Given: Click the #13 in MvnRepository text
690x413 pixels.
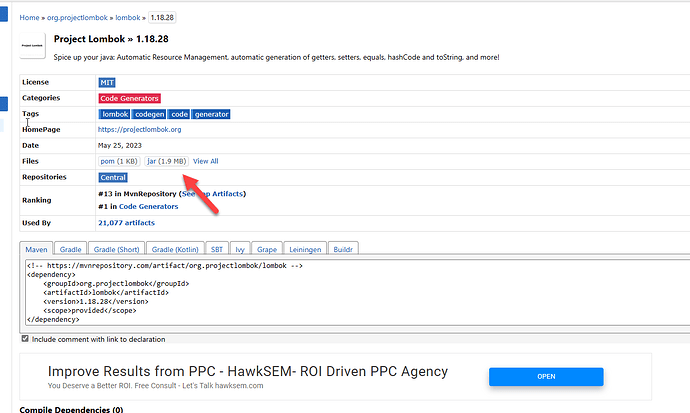Looking at the screenshot, I should click(137, 194).
